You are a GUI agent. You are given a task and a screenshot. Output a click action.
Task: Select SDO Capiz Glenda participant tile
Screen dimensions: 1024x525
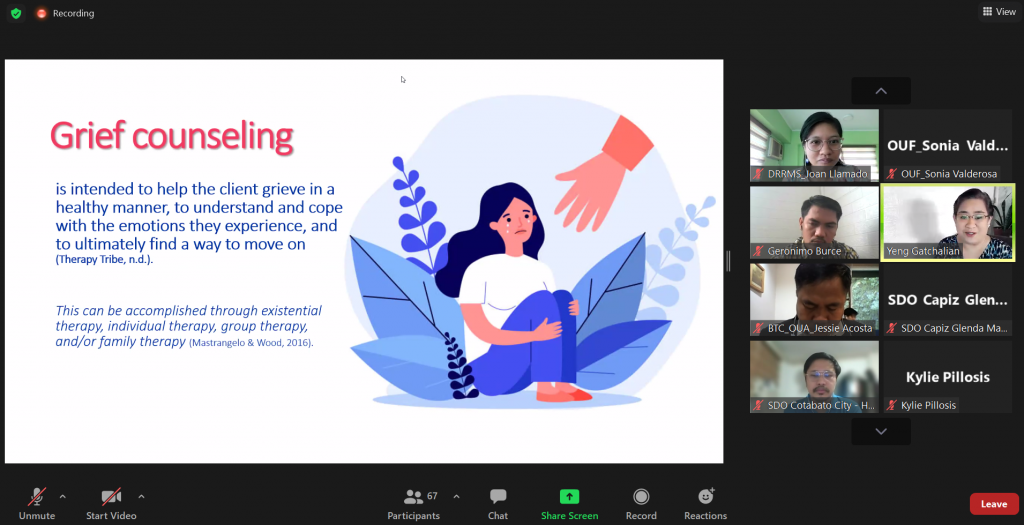click(x=948, y=299)
